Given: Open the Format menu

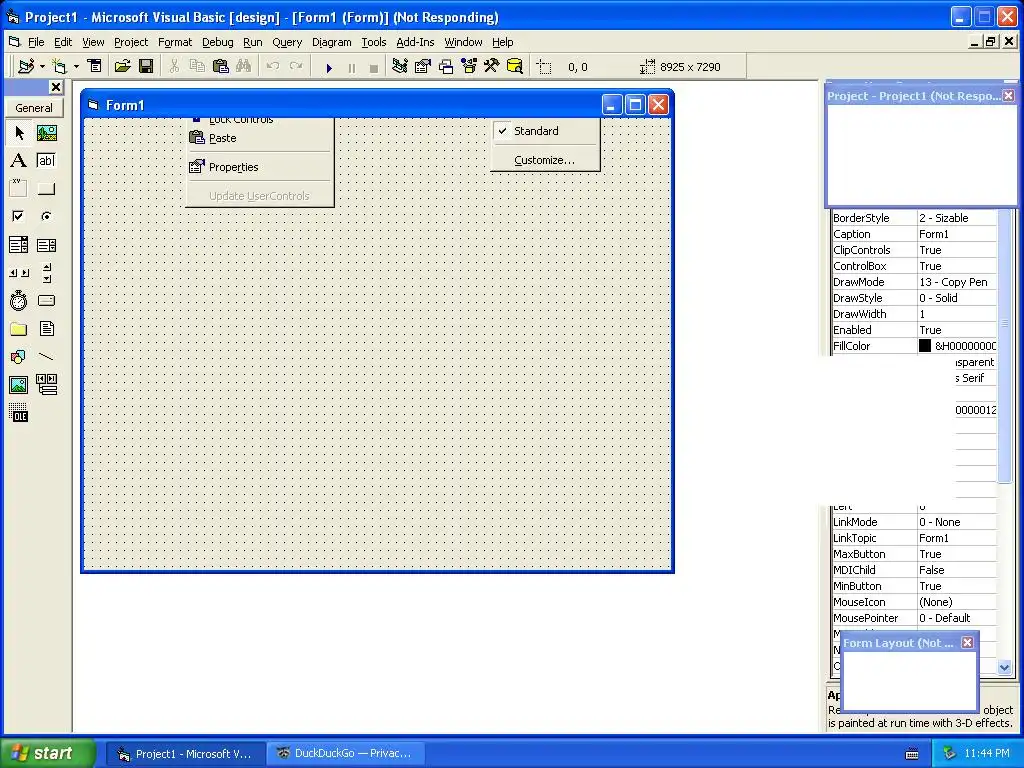Looking at the screenshot, I should [175, 42].
